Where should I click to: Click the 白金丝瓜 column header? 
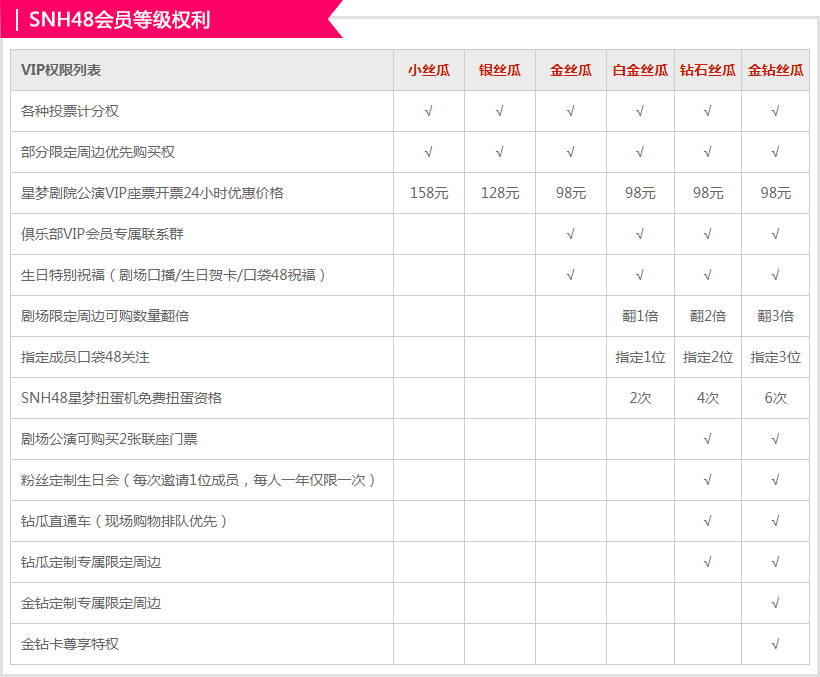coord(640,70)
